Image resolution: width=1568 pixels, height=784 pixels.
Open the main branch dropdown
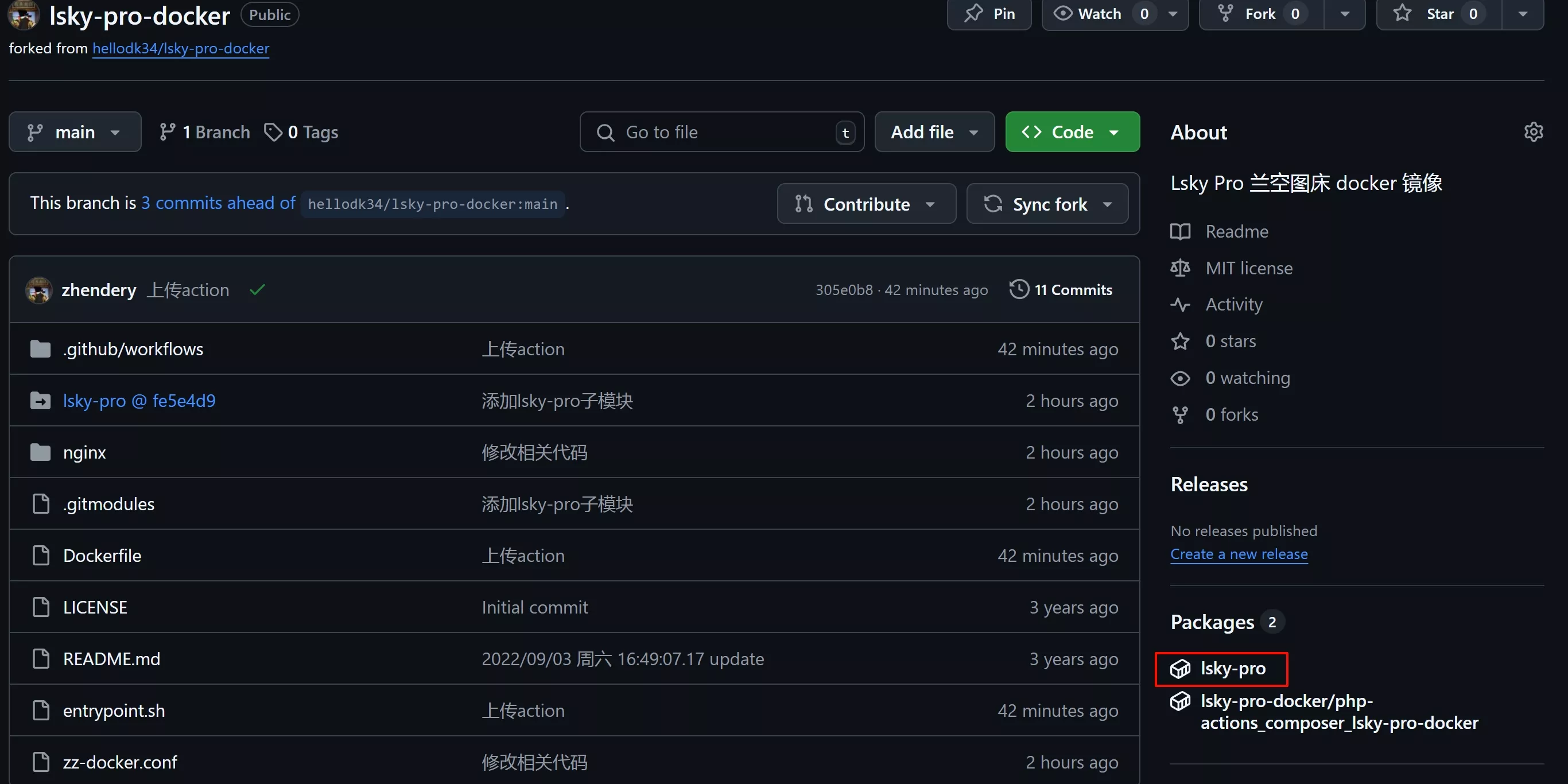pos(75,132)
